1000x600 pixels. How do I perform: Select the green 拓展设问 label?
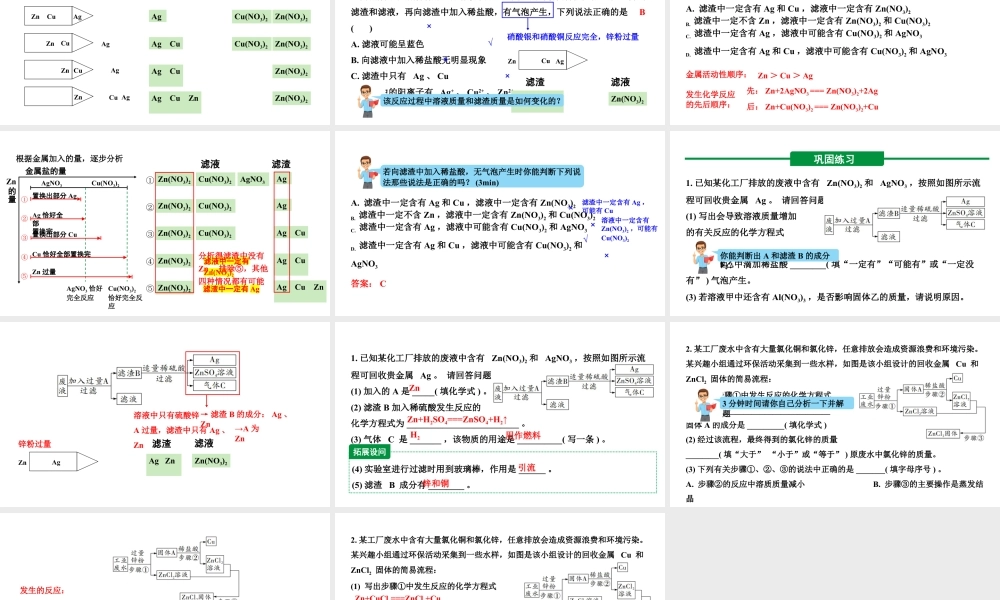coord(370,451)
